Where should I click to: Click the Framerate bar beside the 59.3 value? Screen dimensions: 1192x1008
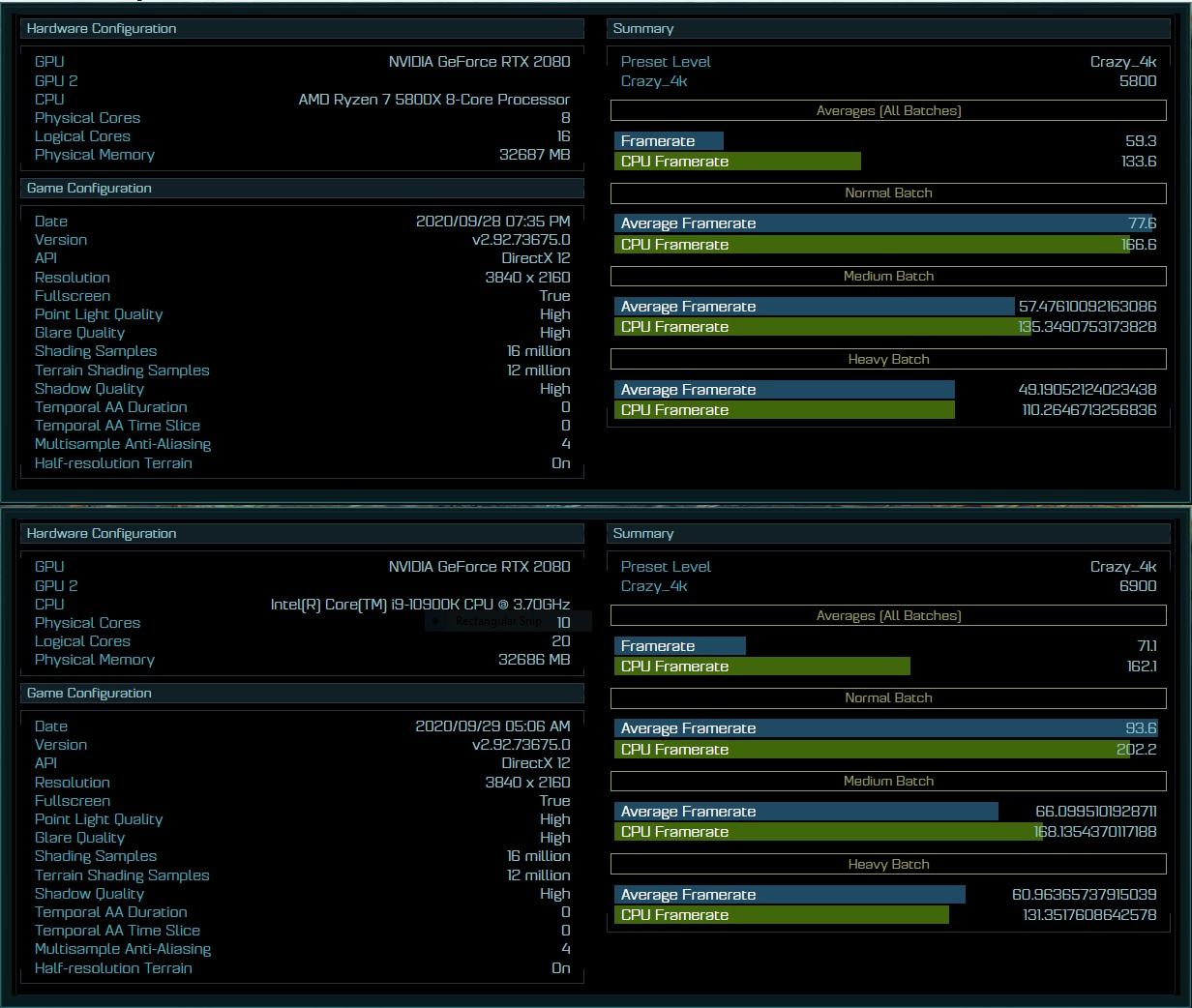coord(669,141)
